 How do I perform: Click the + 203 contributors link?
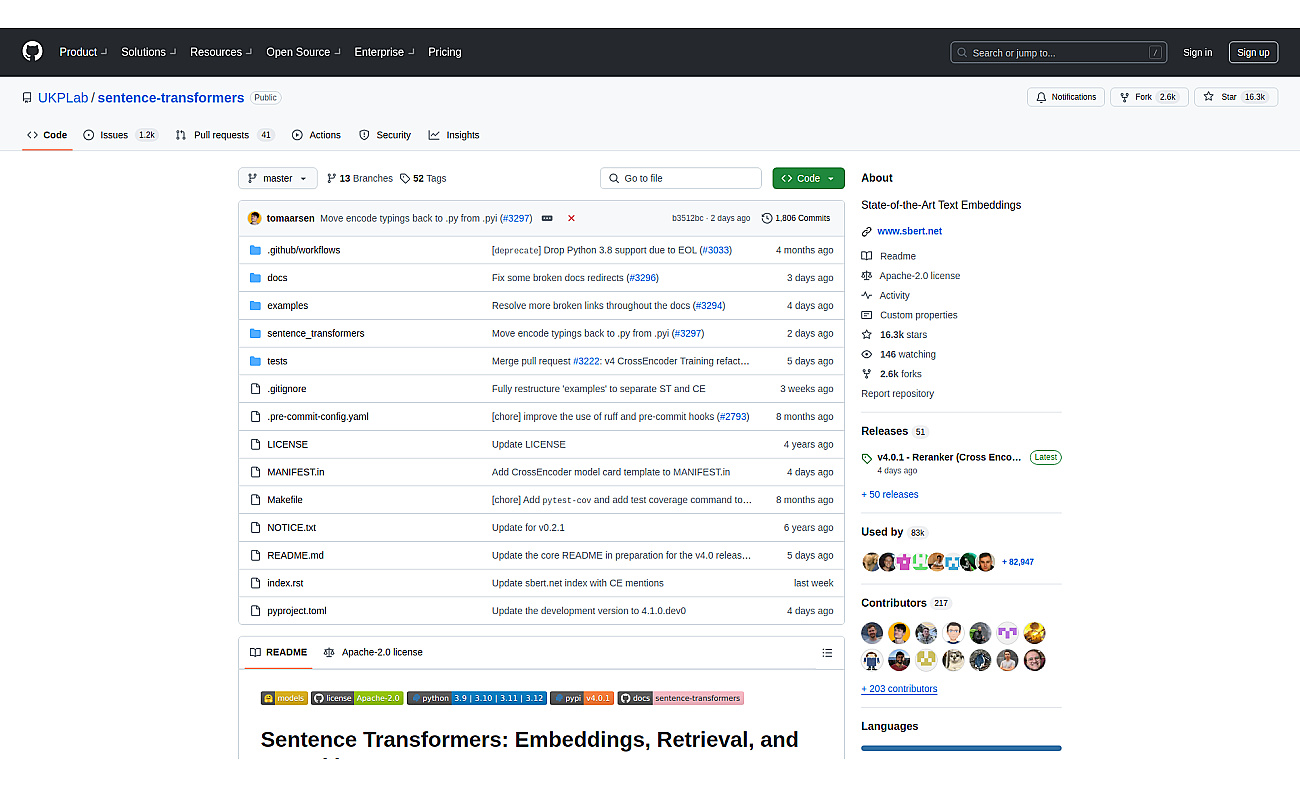pyautogui.click(x=899, y=689)
